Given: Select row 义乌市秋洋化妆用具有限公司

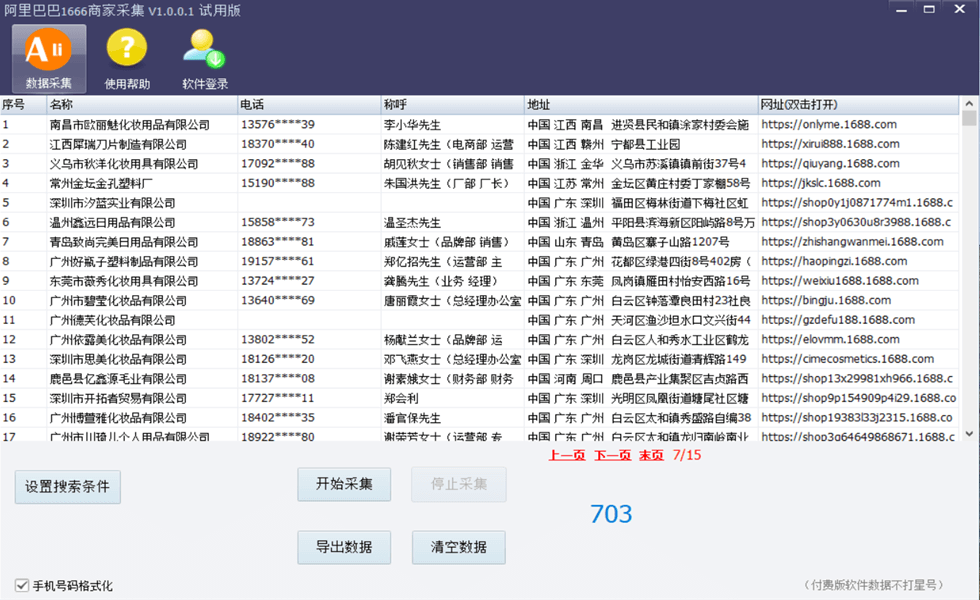Looking at the screenshot, I should pos(479,164).
